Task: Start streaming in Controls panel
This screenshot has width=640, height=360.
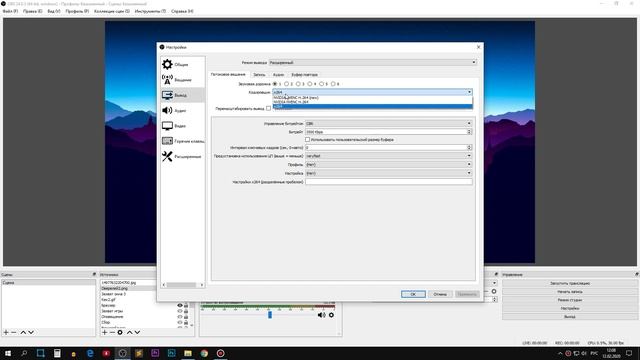Action: pos(570,283)
